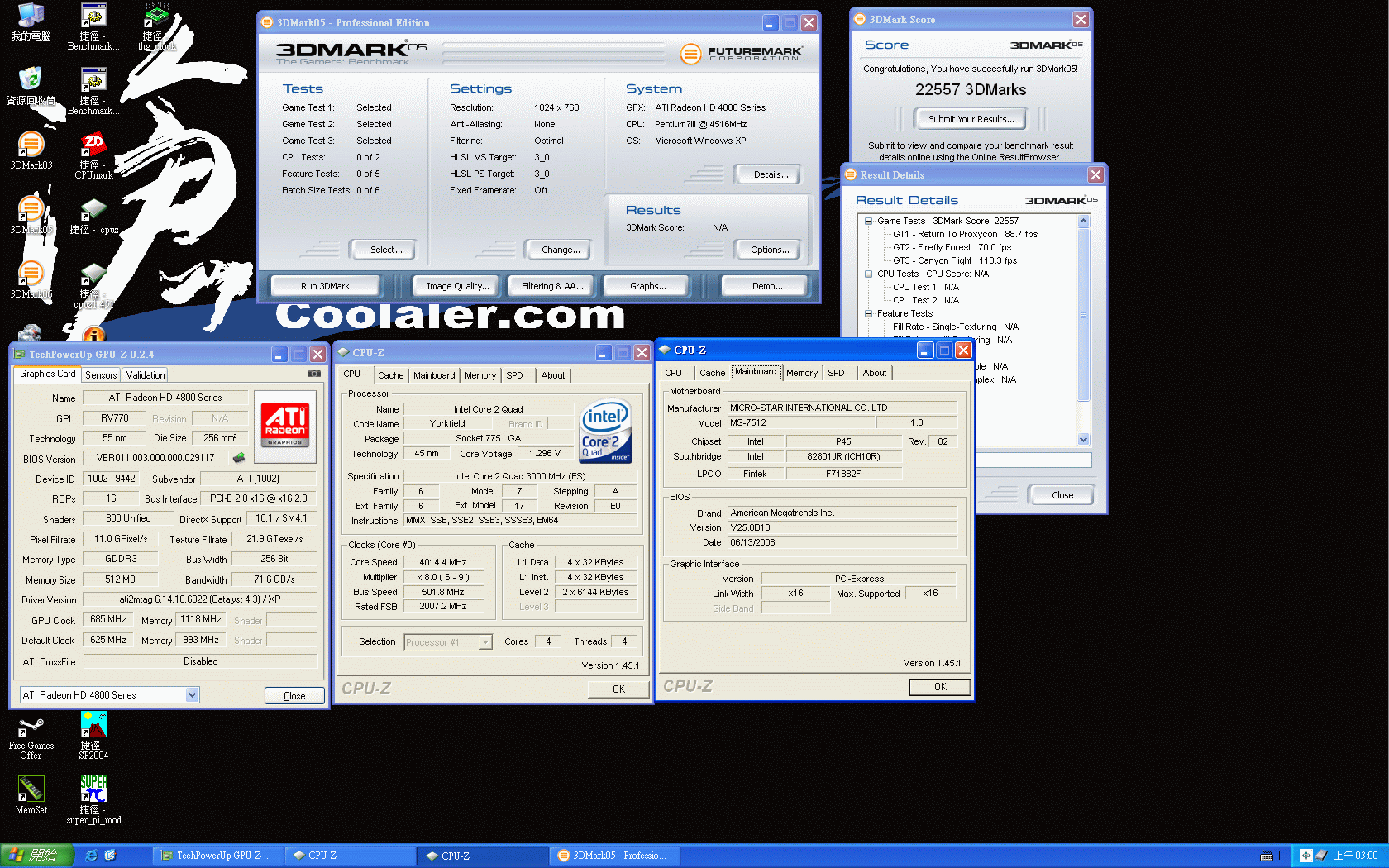
Task: Select the thg_clock desktop shortcut
Action: click(x=156, y=26)
